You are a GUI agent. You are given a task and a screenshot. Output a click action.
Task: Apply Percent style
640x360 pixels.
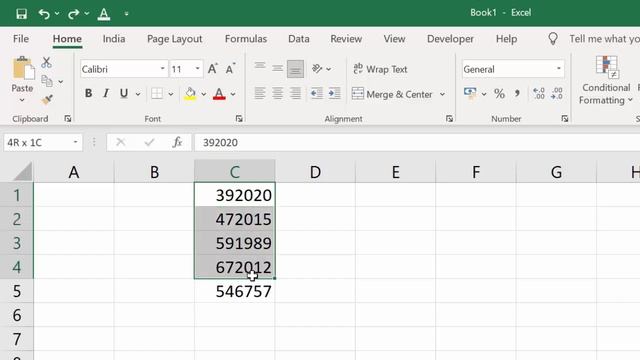499,94
